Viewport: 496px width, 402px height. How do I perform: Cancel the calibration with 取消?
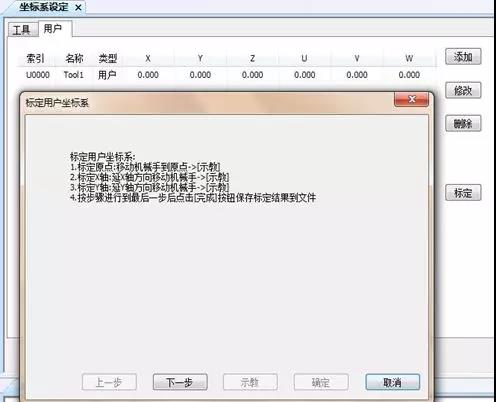tap(392, 382)
